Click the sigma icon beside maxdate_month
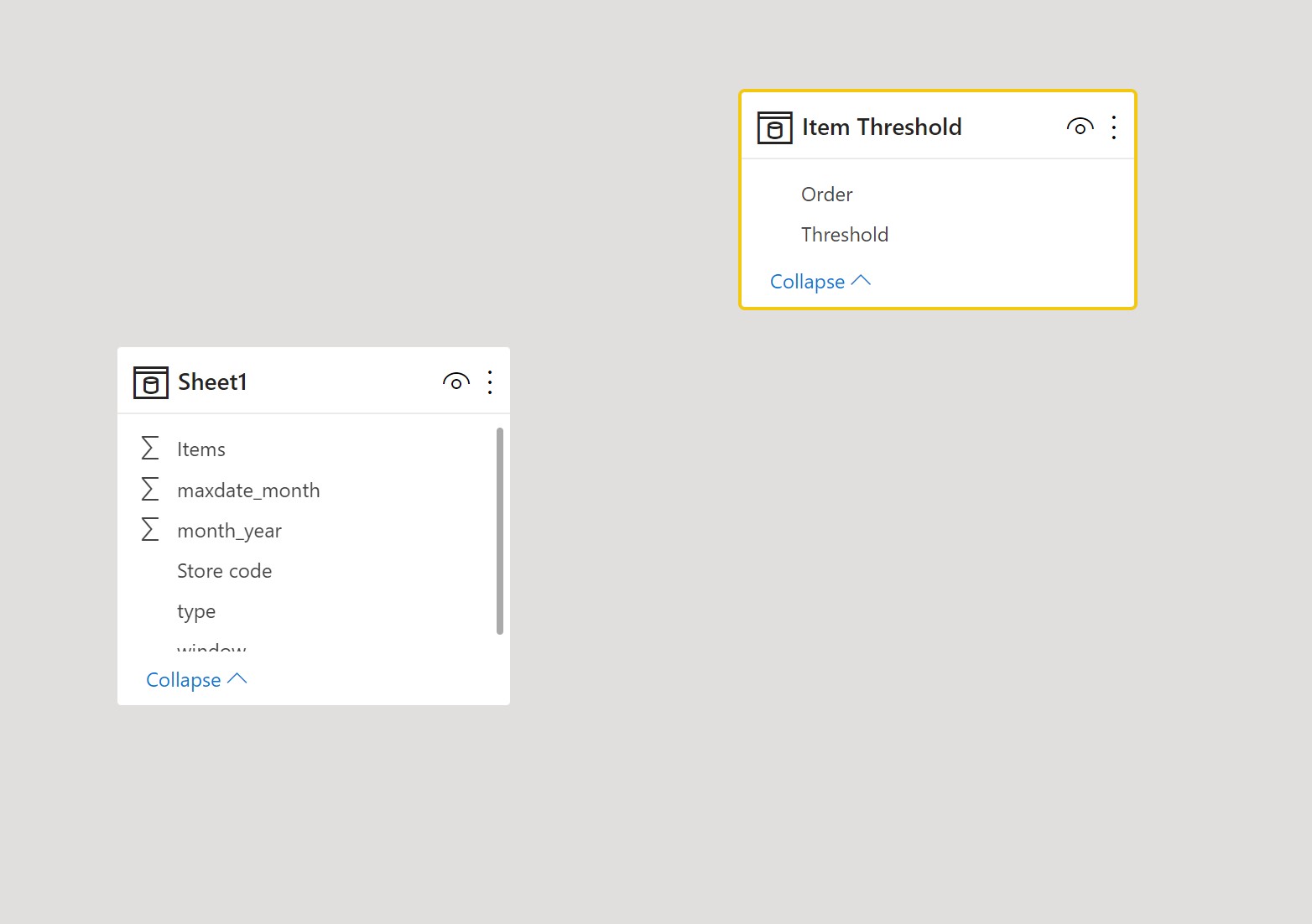The image size is (1312, 924). point(150,489)
